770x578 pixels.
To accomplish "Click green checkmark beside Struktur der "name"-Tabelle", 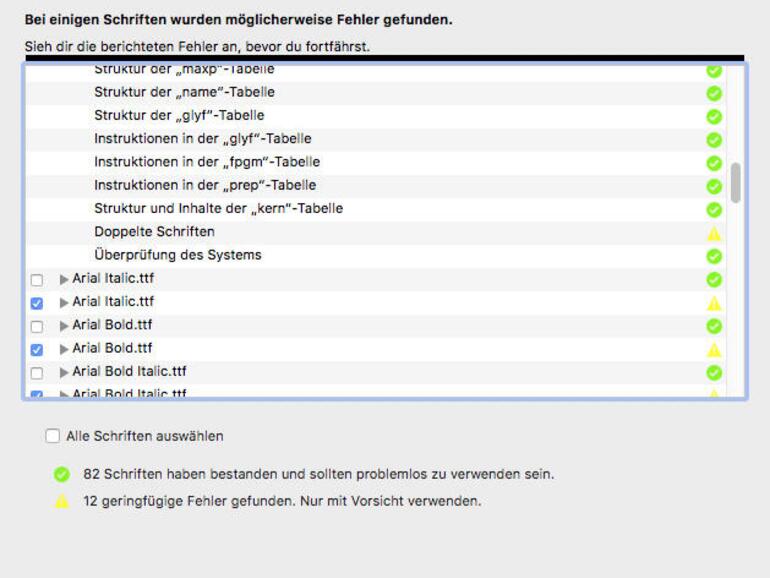I will [714, 93].
